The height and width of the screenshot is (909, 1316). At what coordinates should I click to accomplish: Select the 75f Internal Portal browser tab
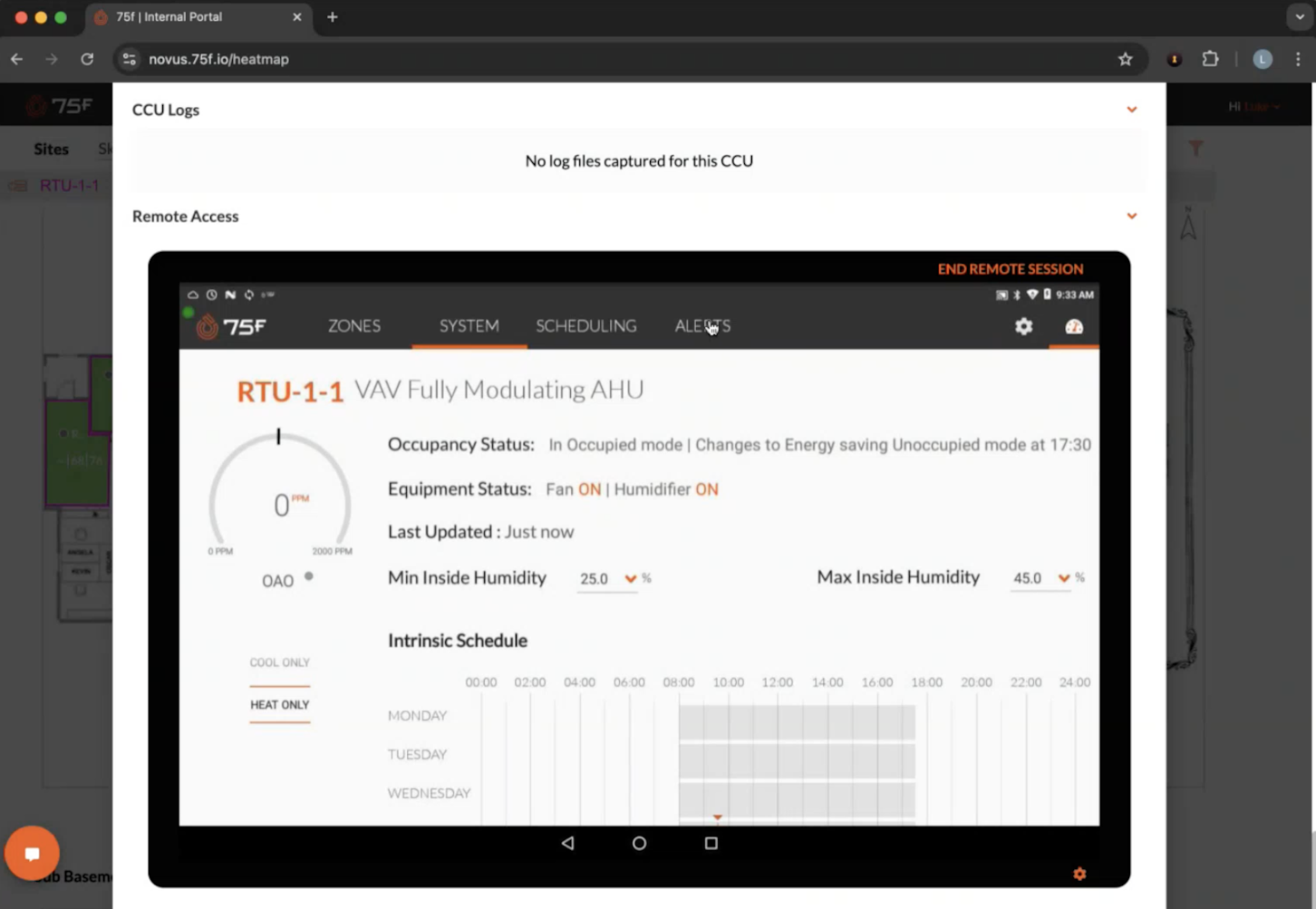pyautogui.click(x=199, y=17)
